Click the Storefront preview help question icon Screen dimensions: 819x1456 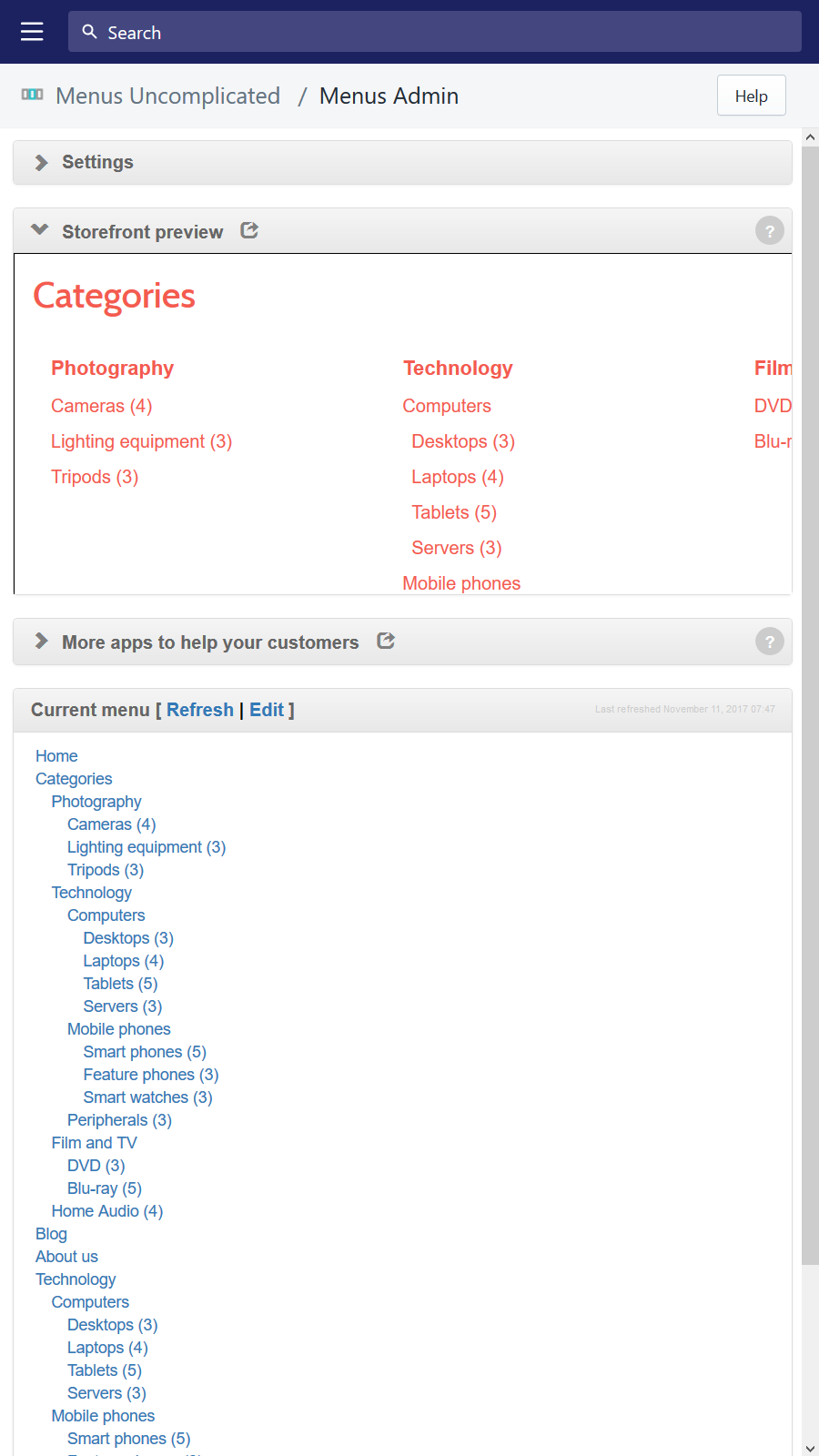coord(769,231)
